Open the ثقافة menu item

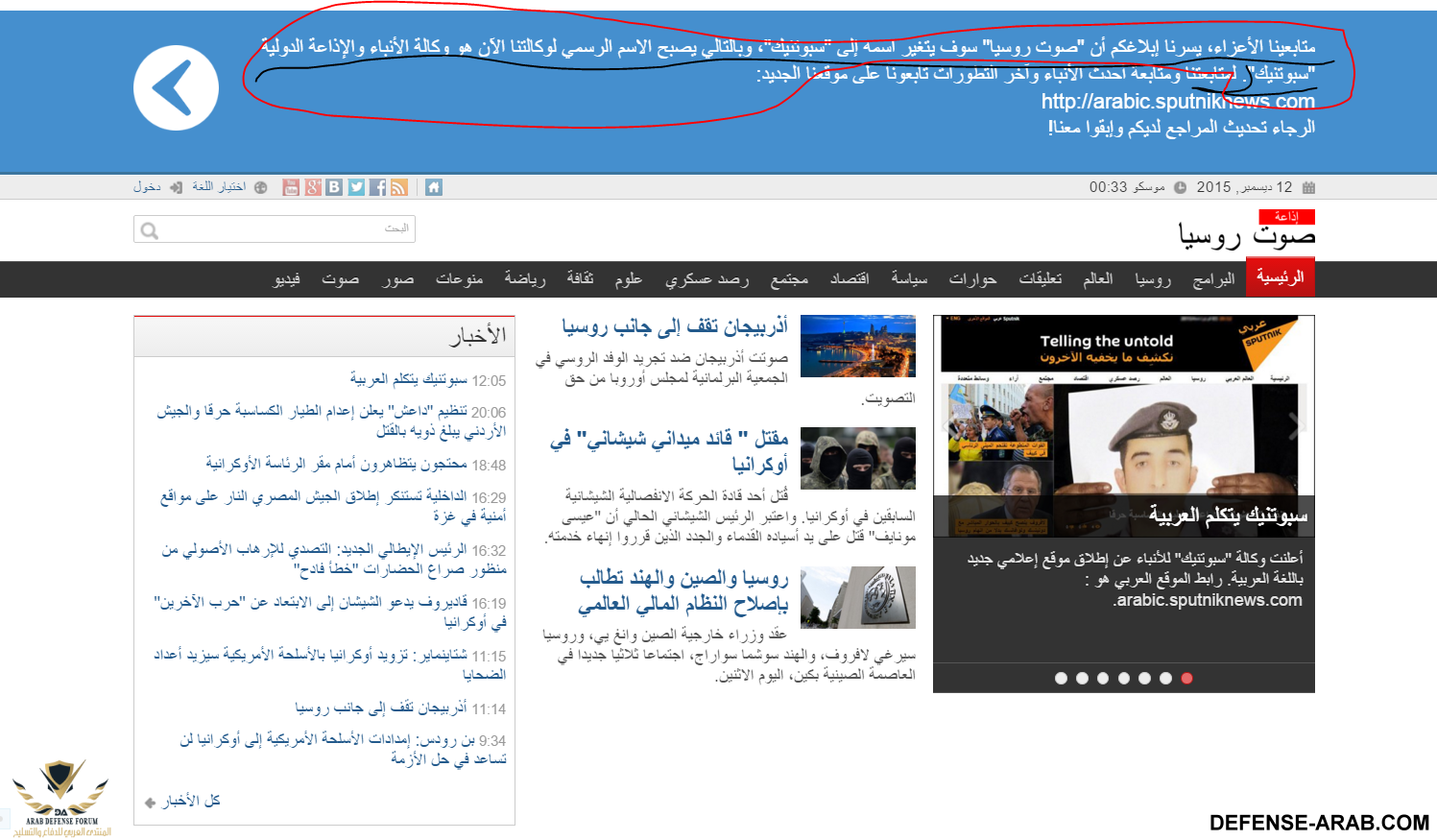click(580, 278)
